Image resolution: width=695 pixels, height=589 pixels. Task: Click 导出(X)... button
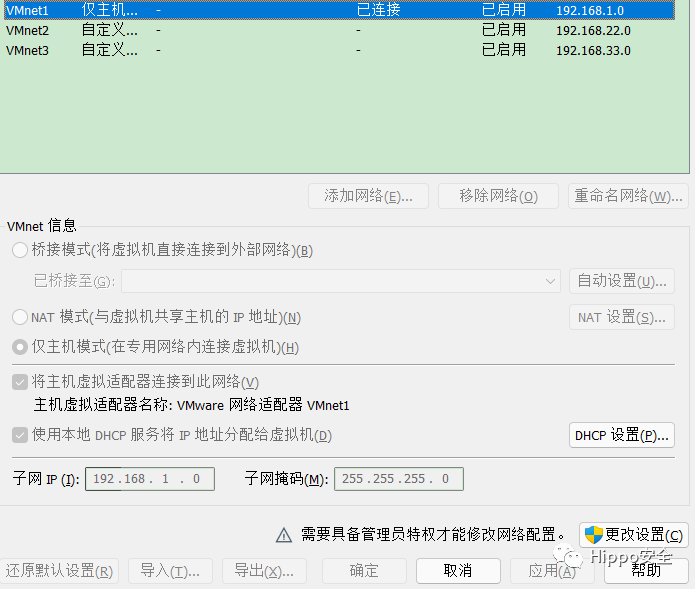[x=264, y=571]
